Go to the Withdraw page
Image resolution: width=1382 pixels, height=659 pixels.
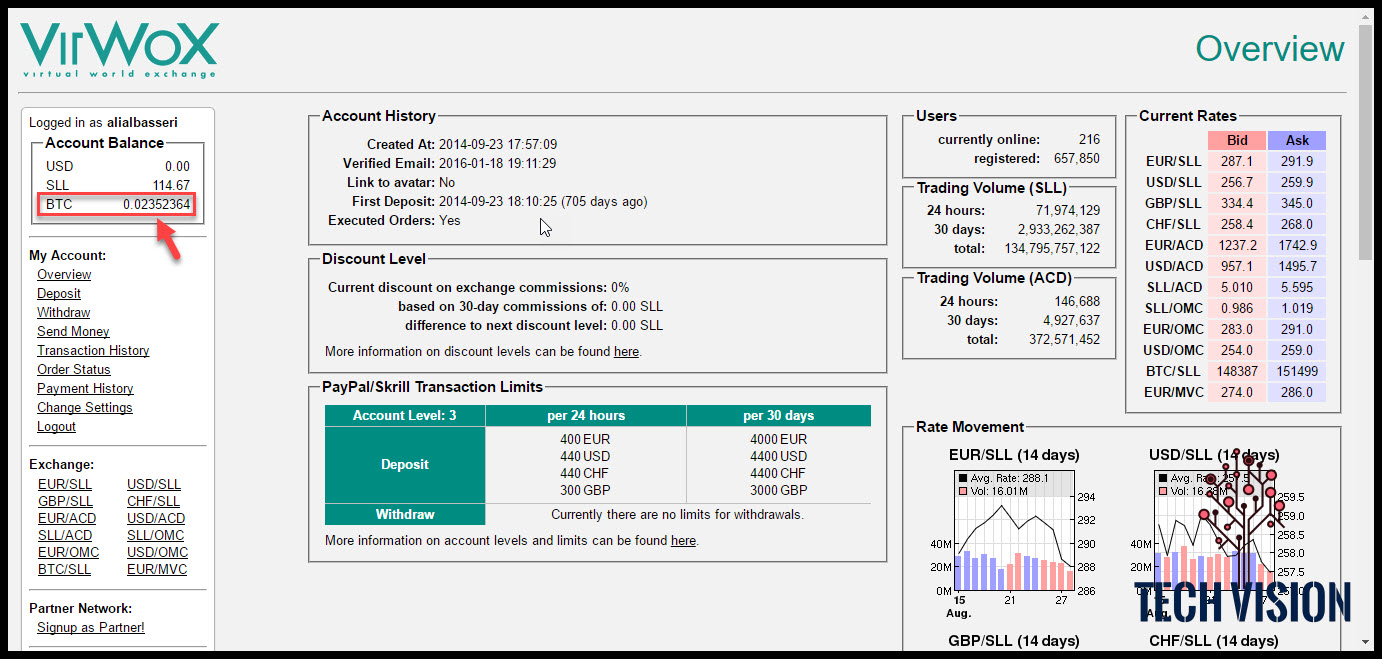pos(64,312)
